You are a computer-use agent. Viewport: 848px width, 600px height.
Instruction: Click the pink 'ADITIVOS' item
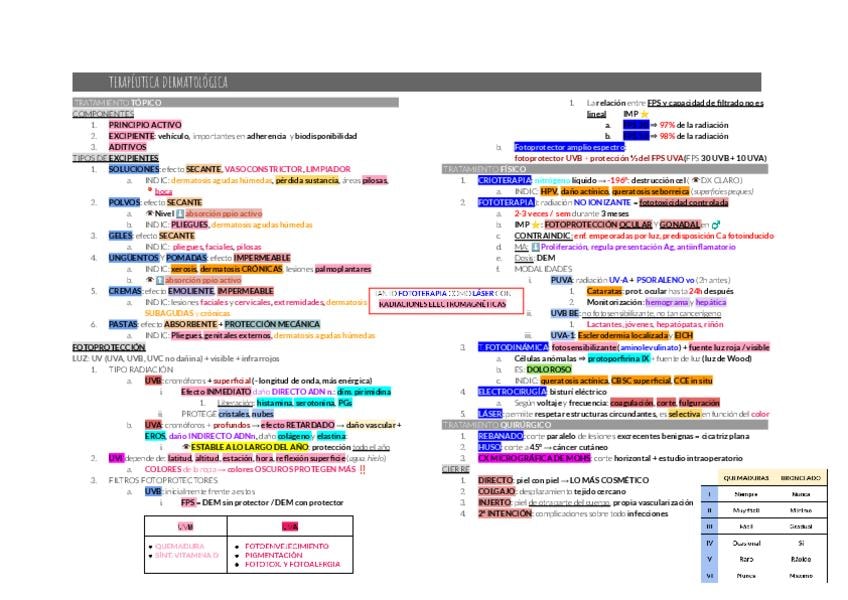pos(127,147)
